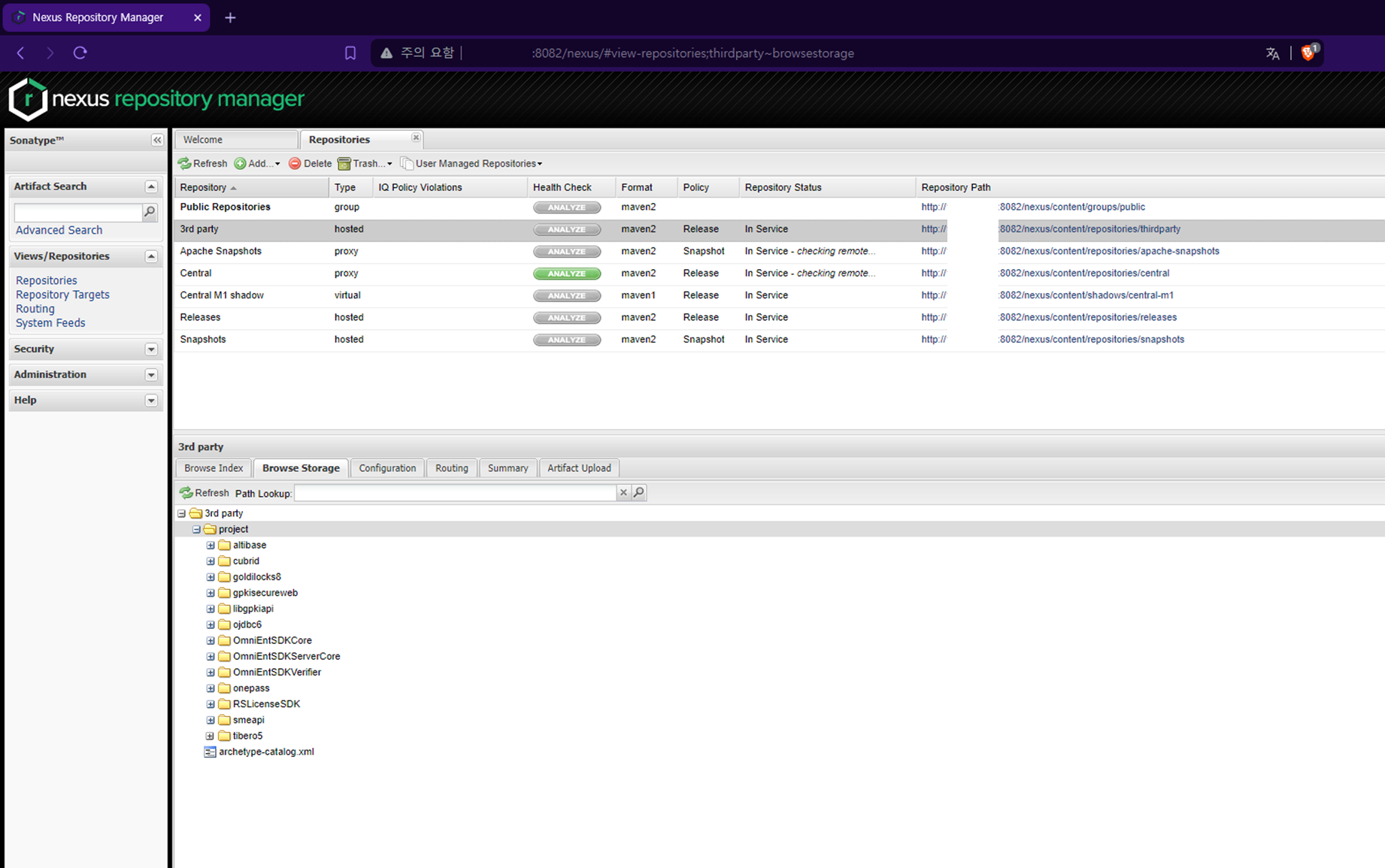Click the Delete repository button

(311, 163)
